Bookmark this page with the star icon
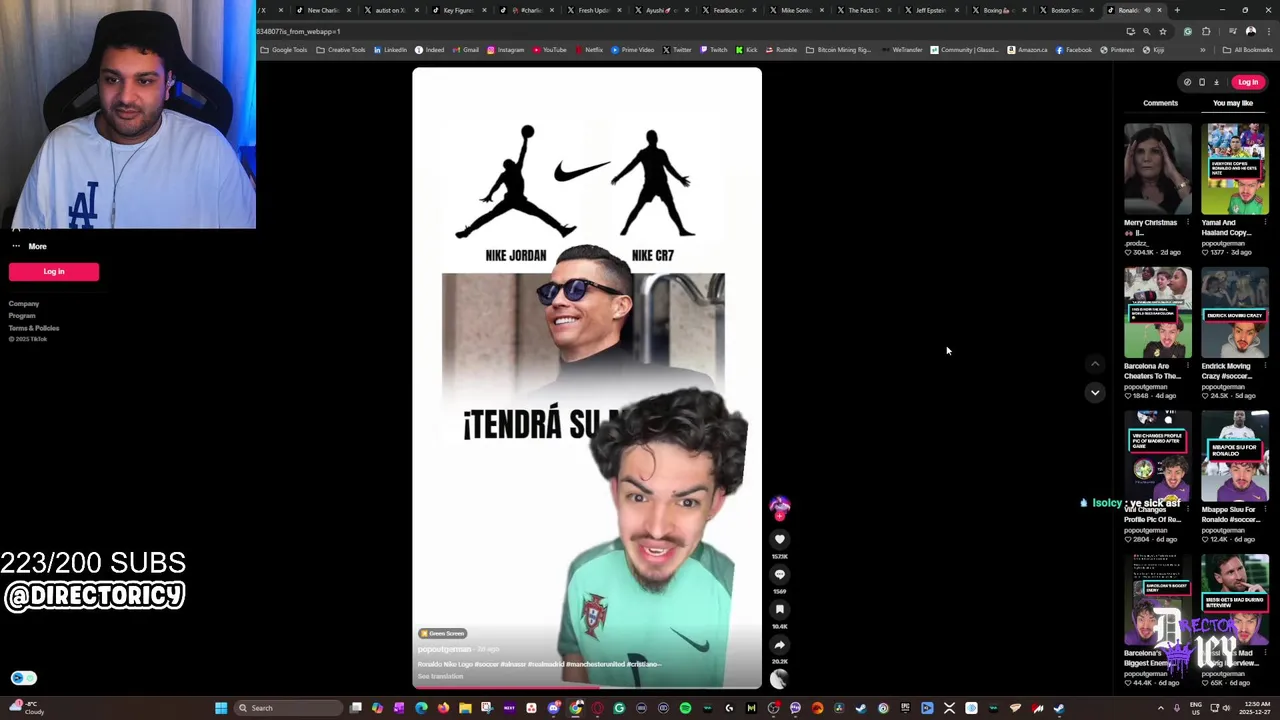Screen dimensions: 1280x720 pos(1162,31)
